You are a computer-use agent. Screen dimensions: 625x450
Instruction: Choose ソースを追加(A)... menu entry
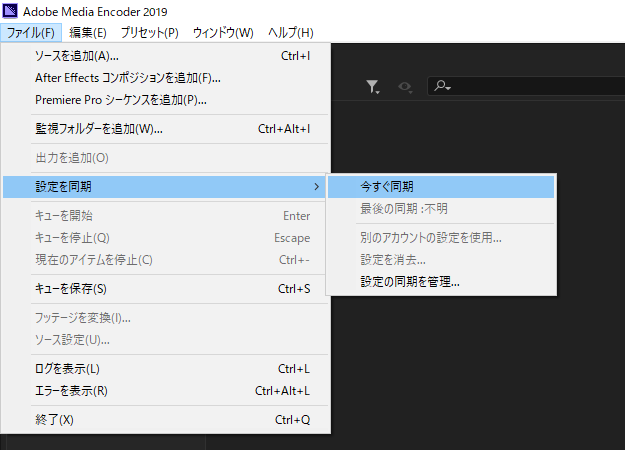[166, 56]
